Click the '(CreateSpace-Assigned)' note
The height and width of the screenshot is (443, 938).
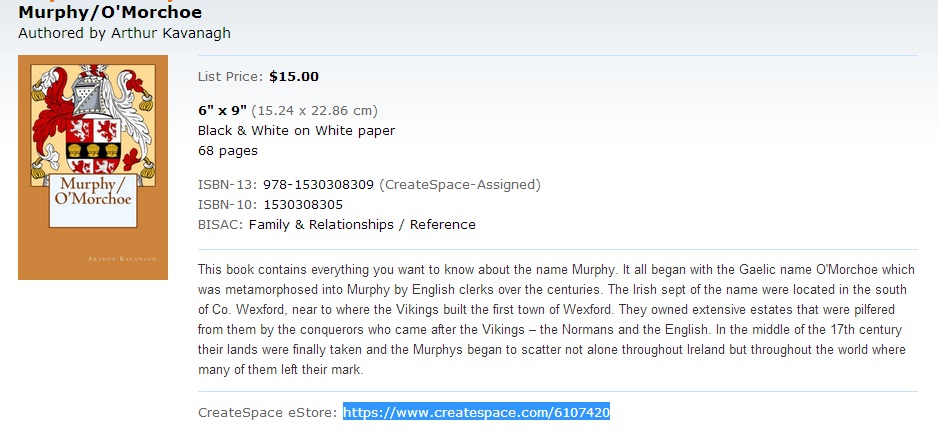[460, 184]
